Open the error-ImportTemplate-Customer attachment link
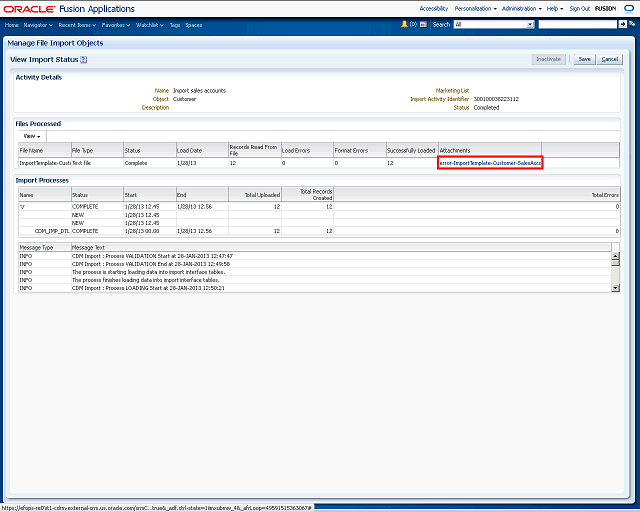 click(x=490, y=162)
